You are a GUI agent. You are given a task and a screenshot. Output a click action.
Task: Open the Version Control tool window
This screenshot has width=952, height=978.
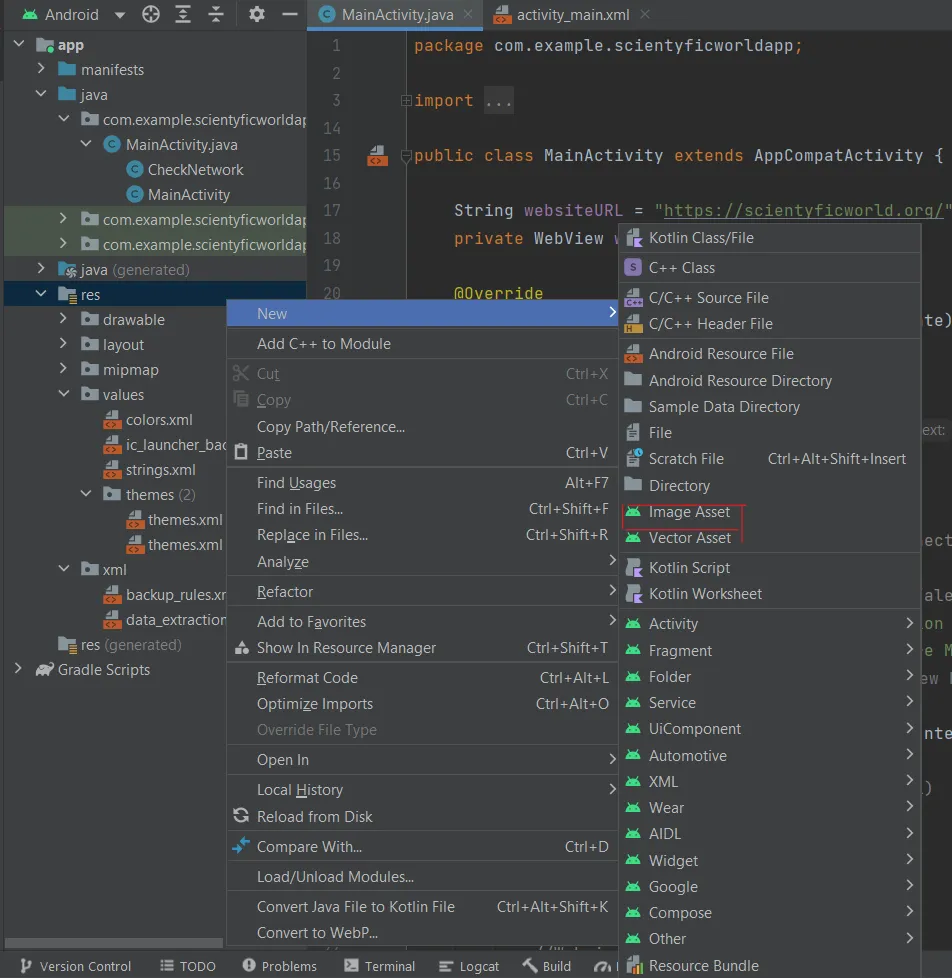(75, 966)
